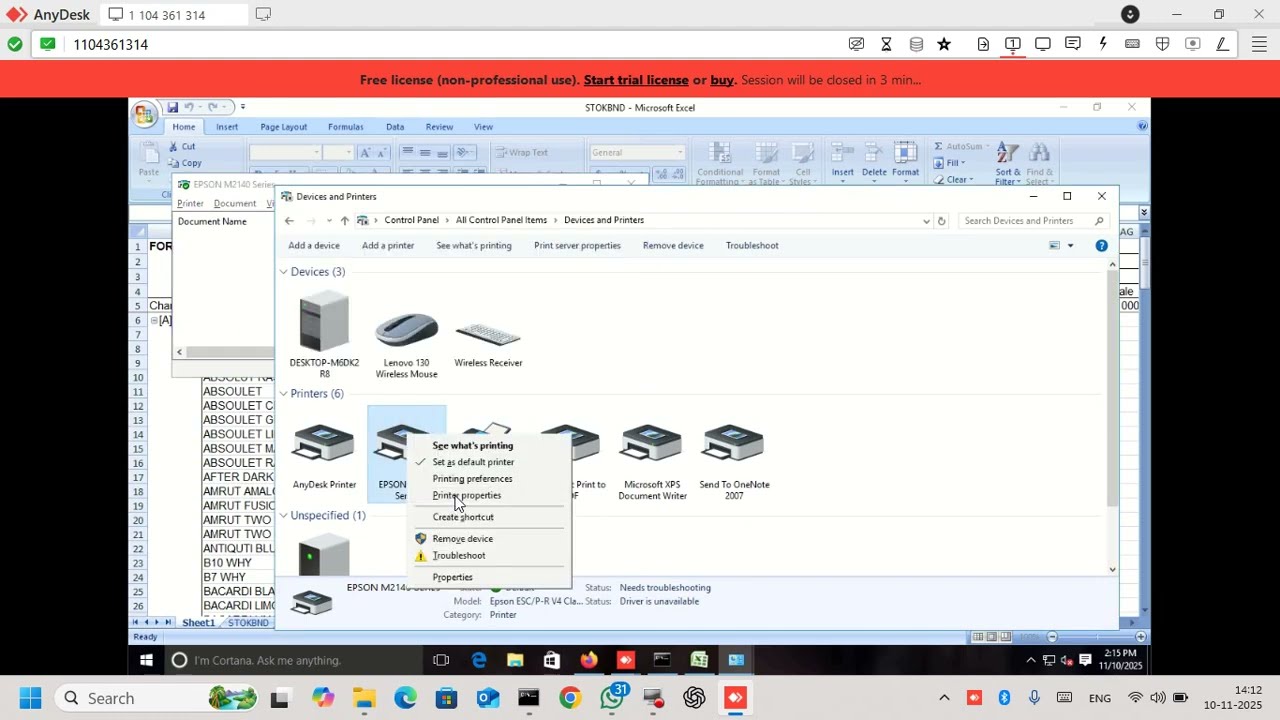Open the Excel Number Format dropdown

(679, 153)
